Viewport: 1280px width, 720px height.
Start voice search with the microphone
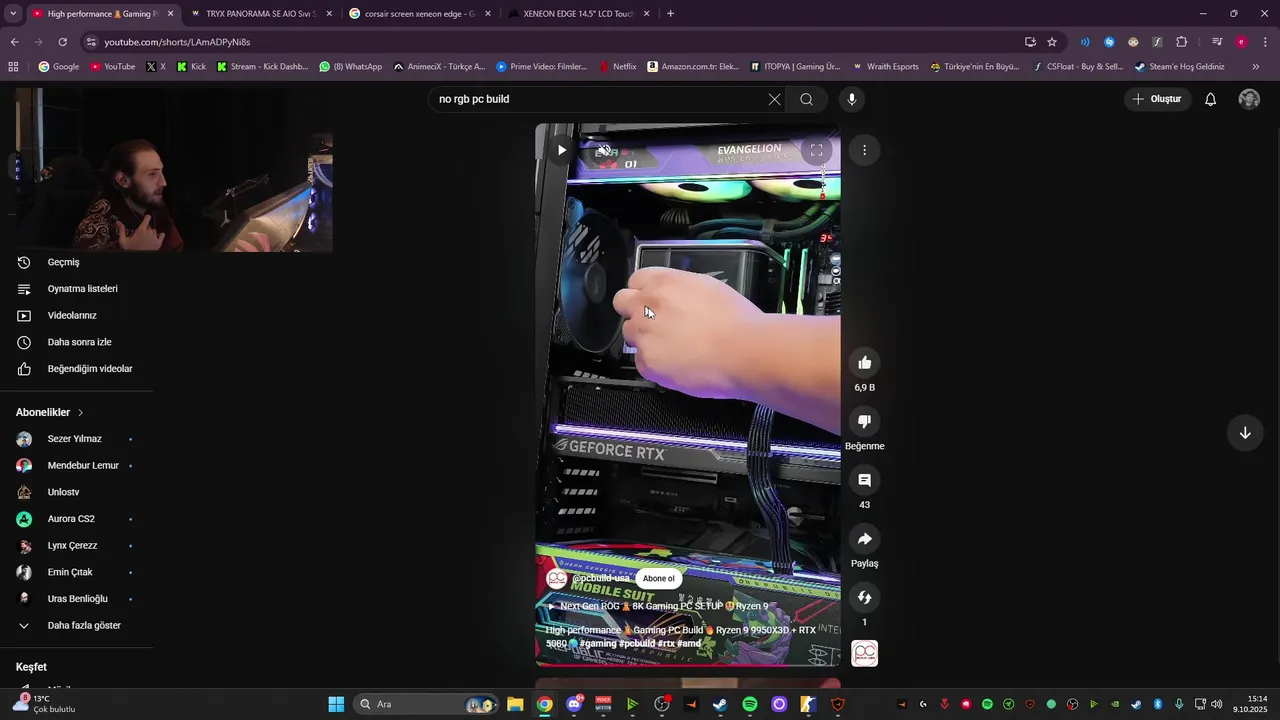pos(852,99)
